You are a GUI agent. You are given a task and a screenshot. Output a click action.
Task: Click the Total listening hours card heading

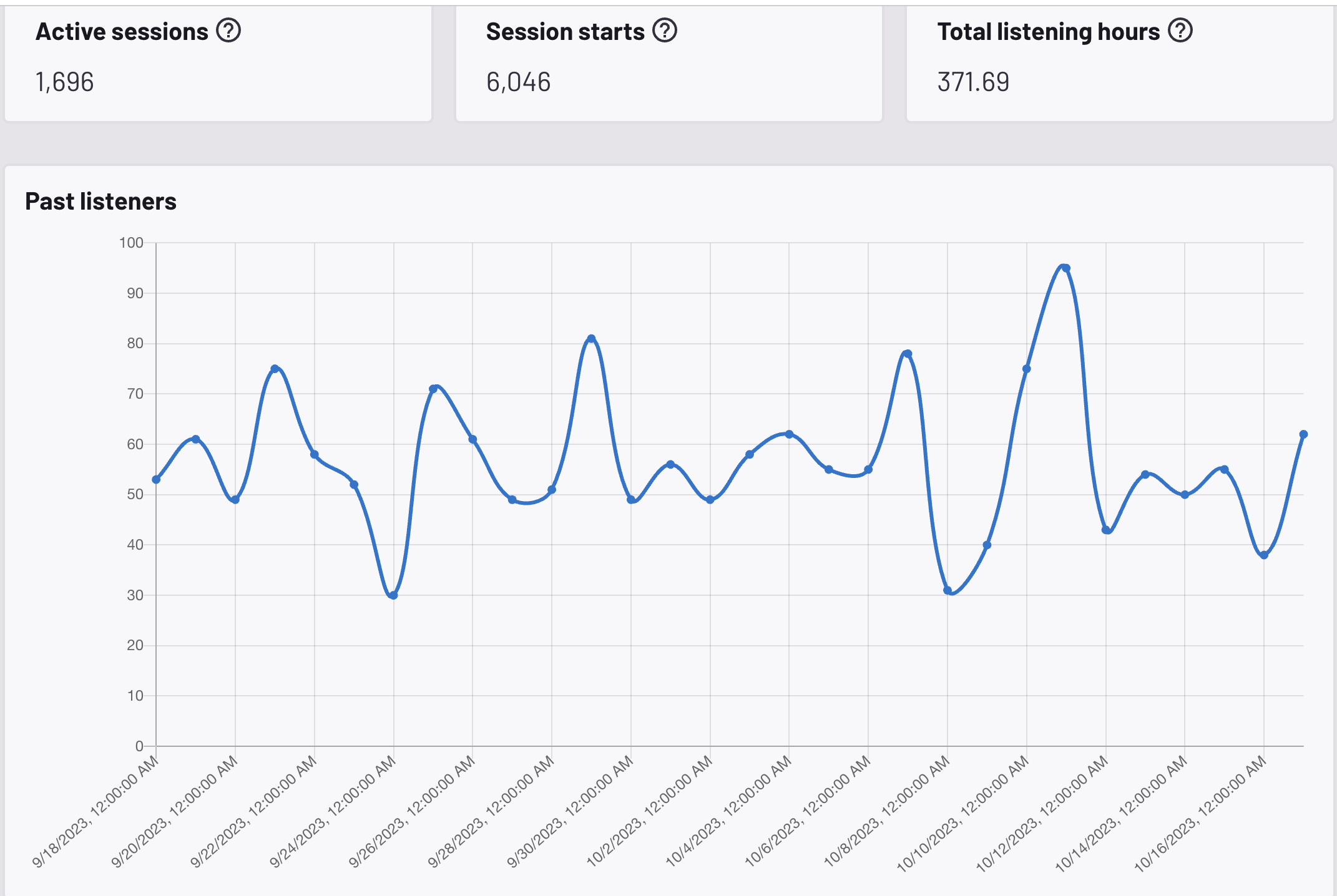(x=1048, y=32)
